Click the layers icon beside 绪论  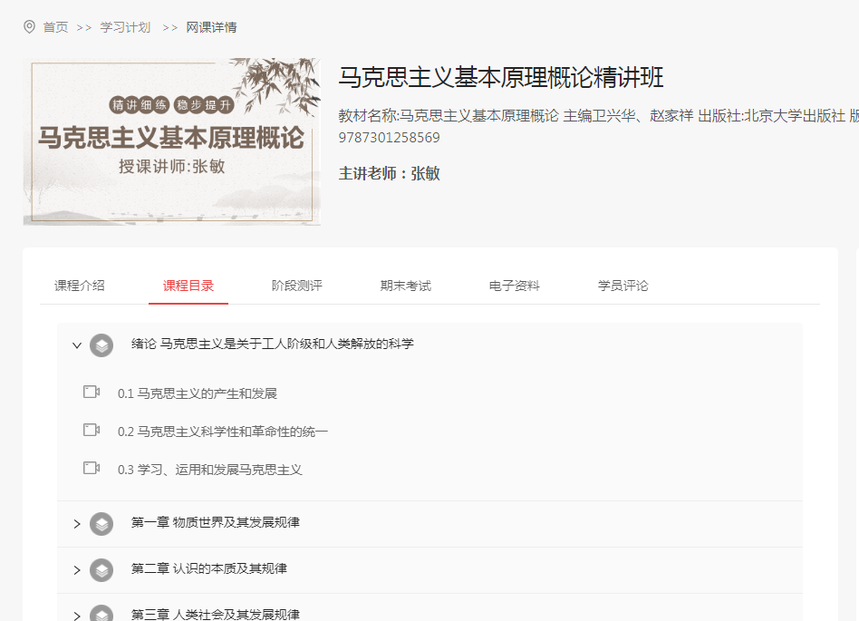(101, 346)
